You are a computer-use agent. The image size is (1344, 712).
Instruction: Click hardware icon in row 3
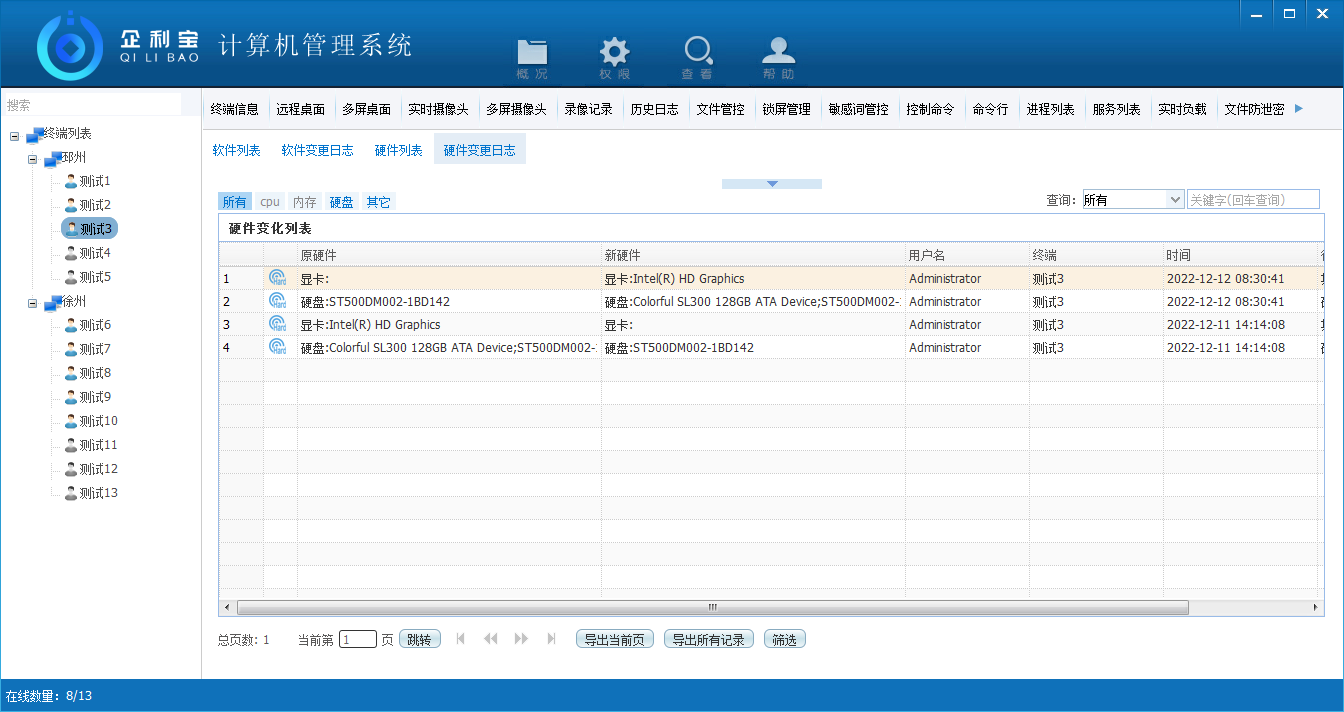(278, 325)
